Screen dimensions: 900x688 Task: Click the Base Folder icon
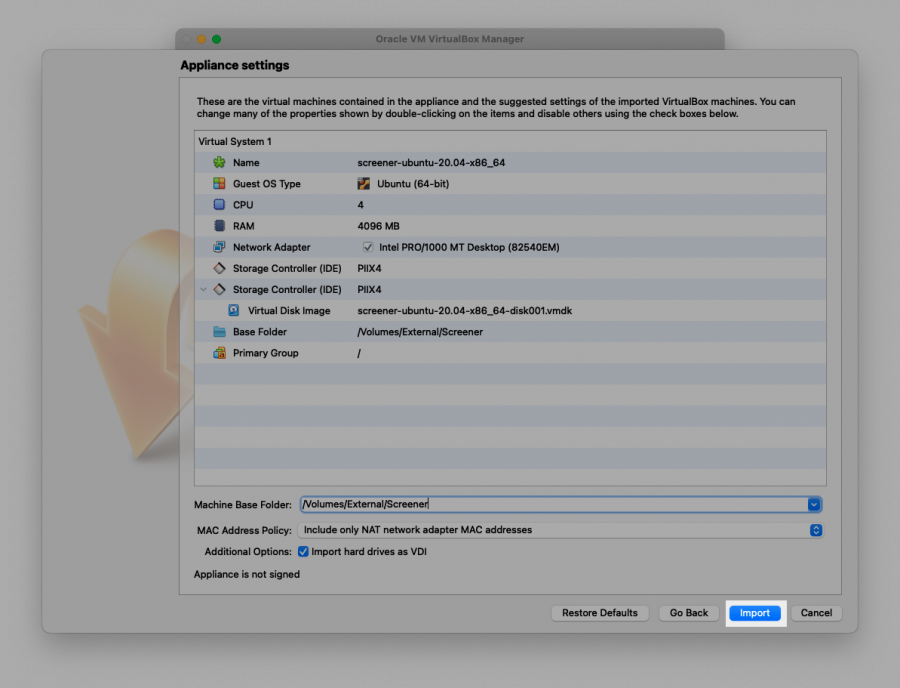[x=219, y=332]
